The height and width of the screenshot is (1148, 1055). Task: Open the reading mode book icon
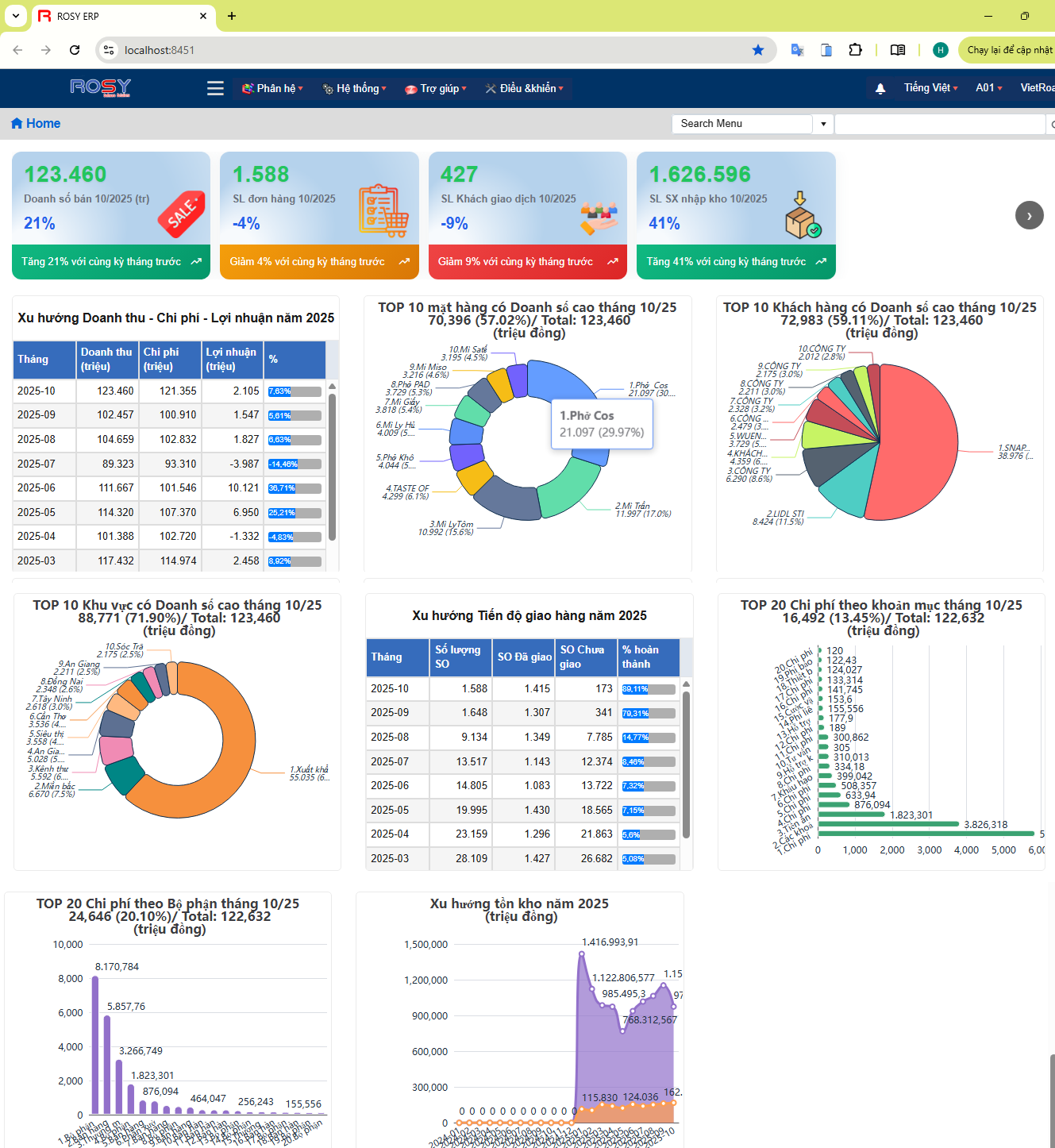[898, 50]
